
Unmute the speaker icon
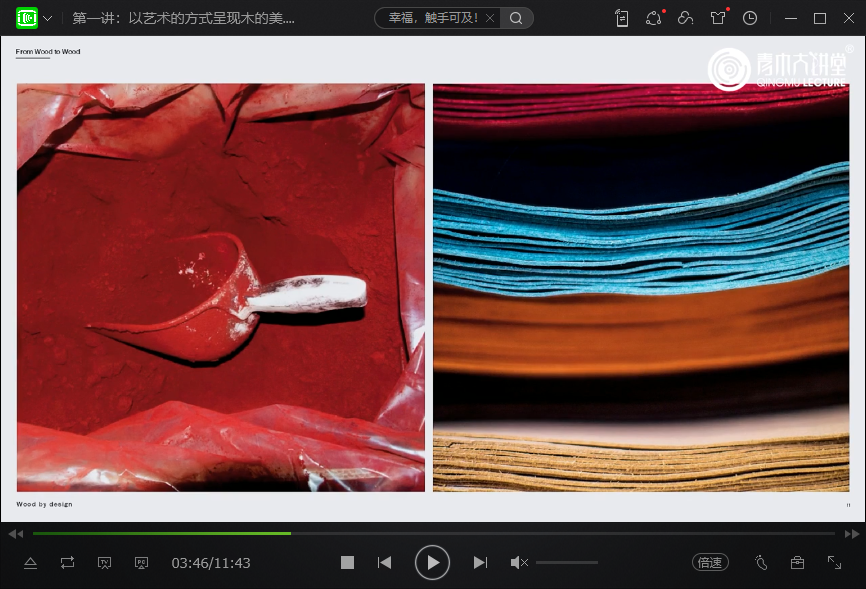click(519, 562)
